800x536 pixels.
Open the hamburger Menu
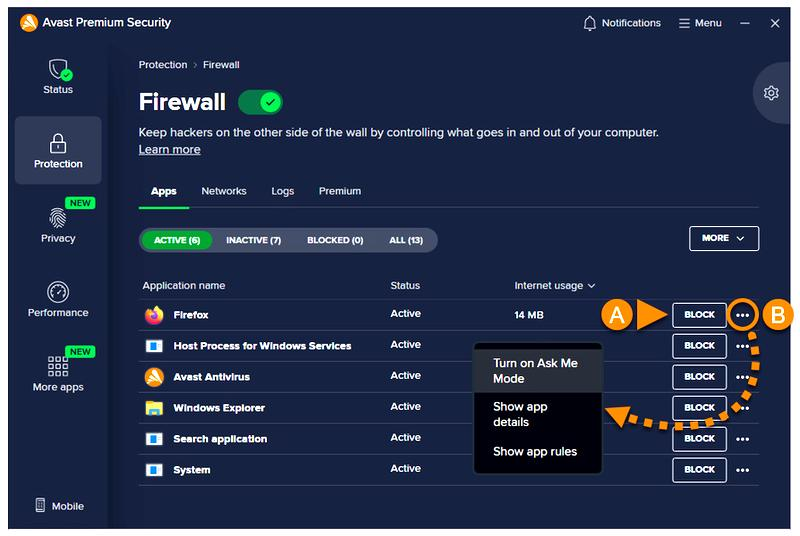pyautogui.click(x=700, y=23)
